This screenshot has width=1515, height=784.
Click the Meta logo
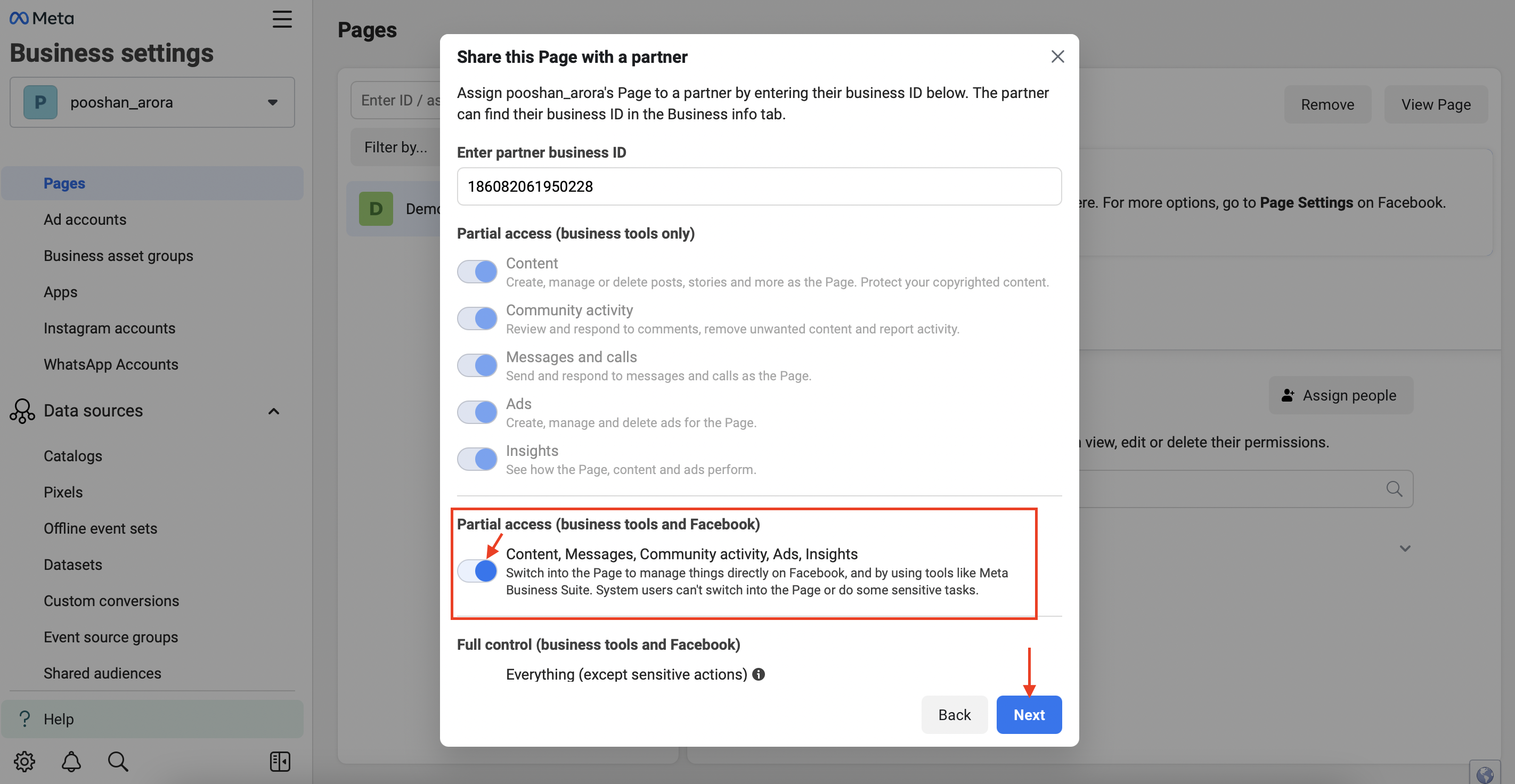(x=42, y=18)
